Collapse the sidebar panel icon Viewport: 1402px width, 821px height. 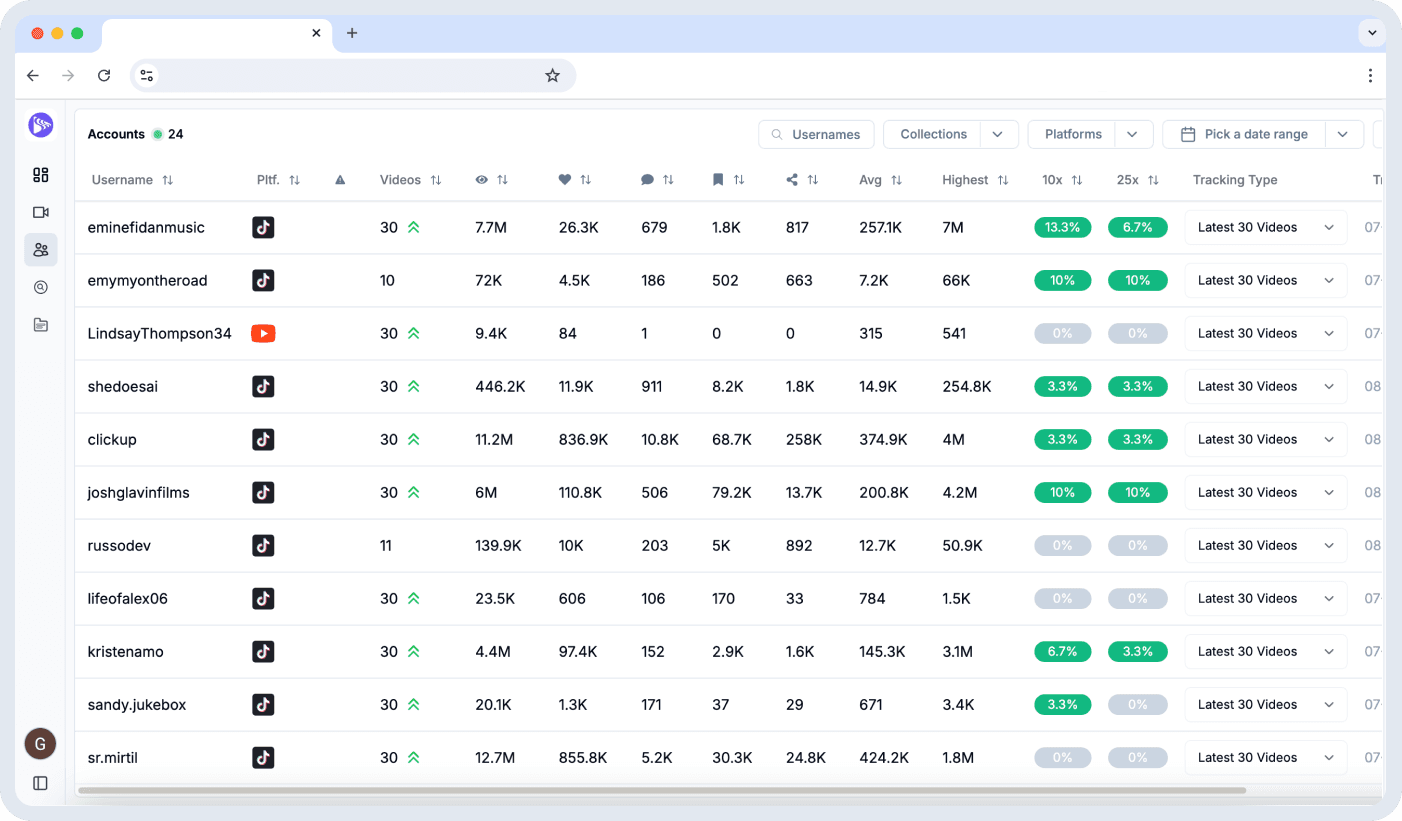pyautogui.click(x=41, y=783)
